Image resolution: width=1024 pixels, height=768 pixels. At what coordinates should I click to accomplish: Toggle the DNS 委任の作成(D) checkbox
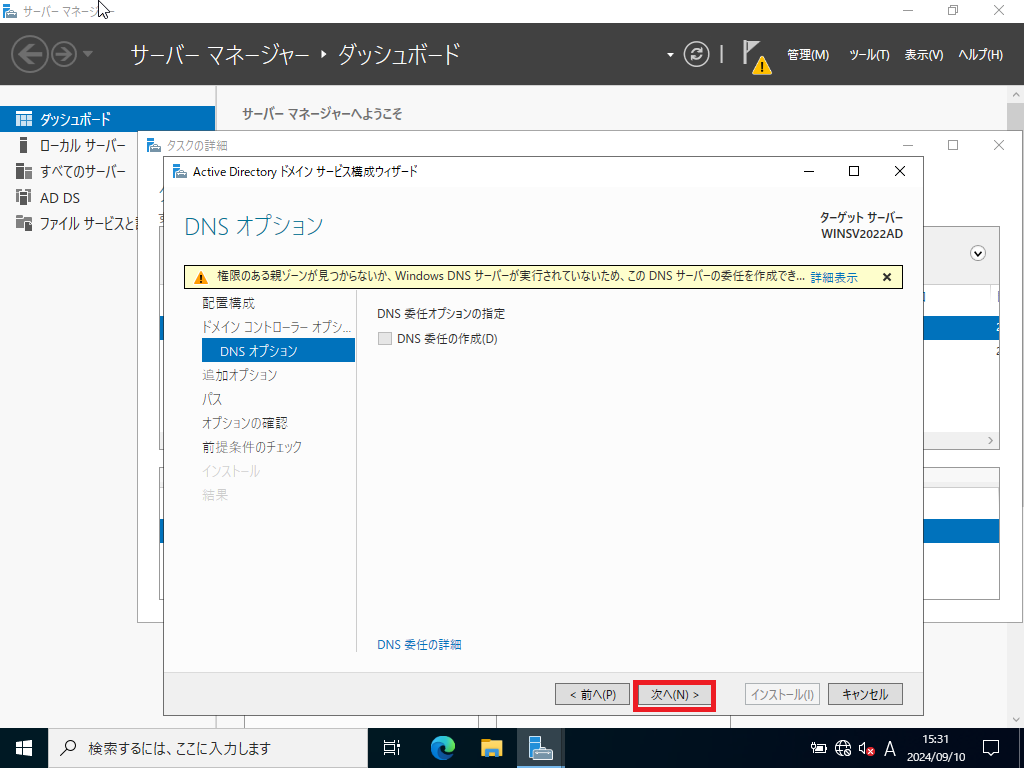click(385, 338)
